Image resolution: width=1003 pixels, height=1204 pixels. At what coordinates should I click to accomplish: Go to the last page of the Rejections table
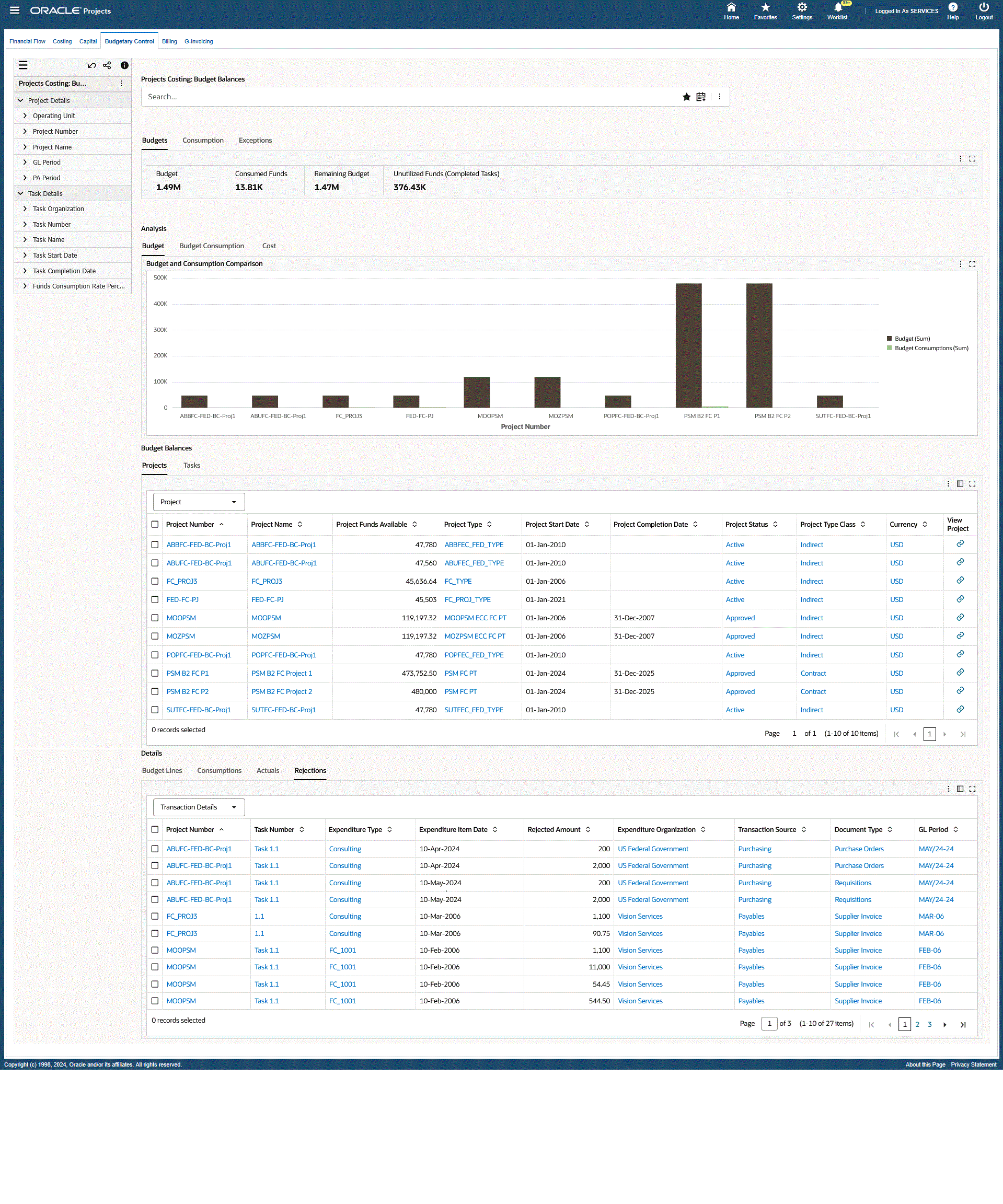(x=963, y=1025)
